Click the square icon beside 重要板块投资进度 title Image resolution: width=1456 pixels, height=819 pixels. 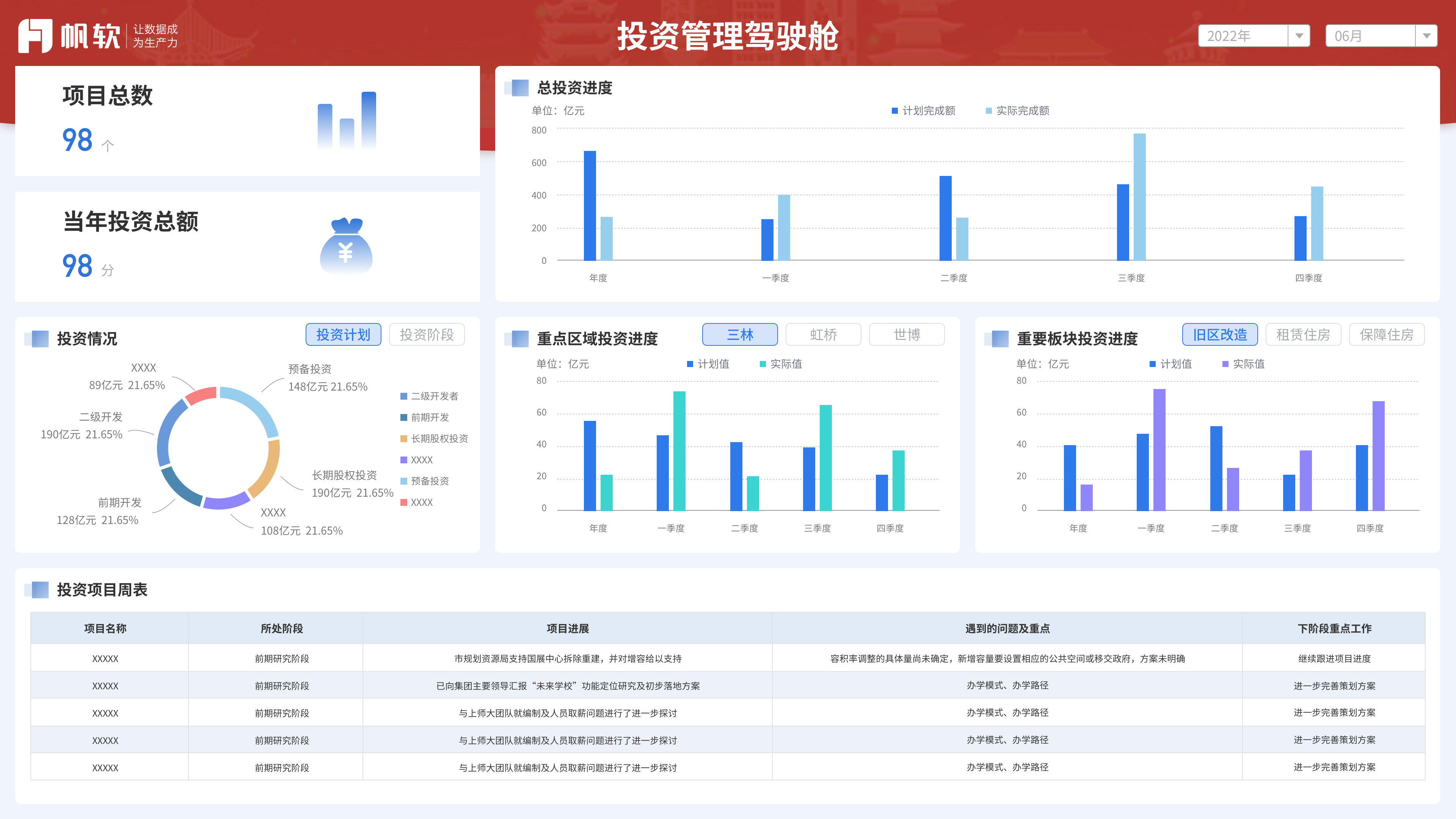[x=996, y=339]
